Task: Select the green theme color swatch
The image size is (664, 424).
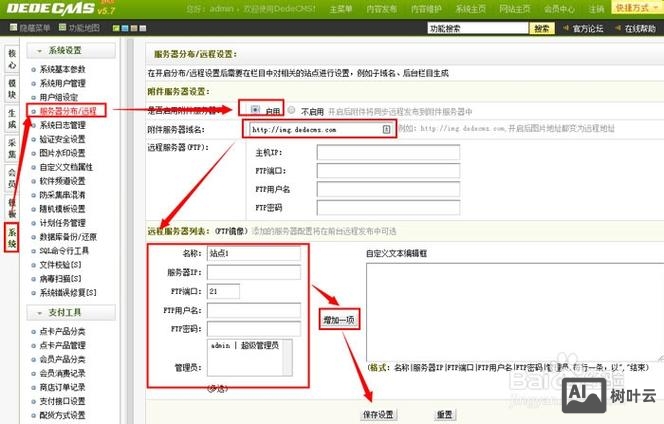Action: point(116,28)
